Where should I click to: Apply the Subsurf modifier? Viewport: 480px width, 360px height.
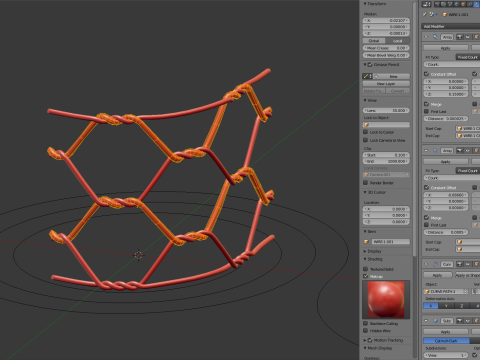click(x=446, y=332)
